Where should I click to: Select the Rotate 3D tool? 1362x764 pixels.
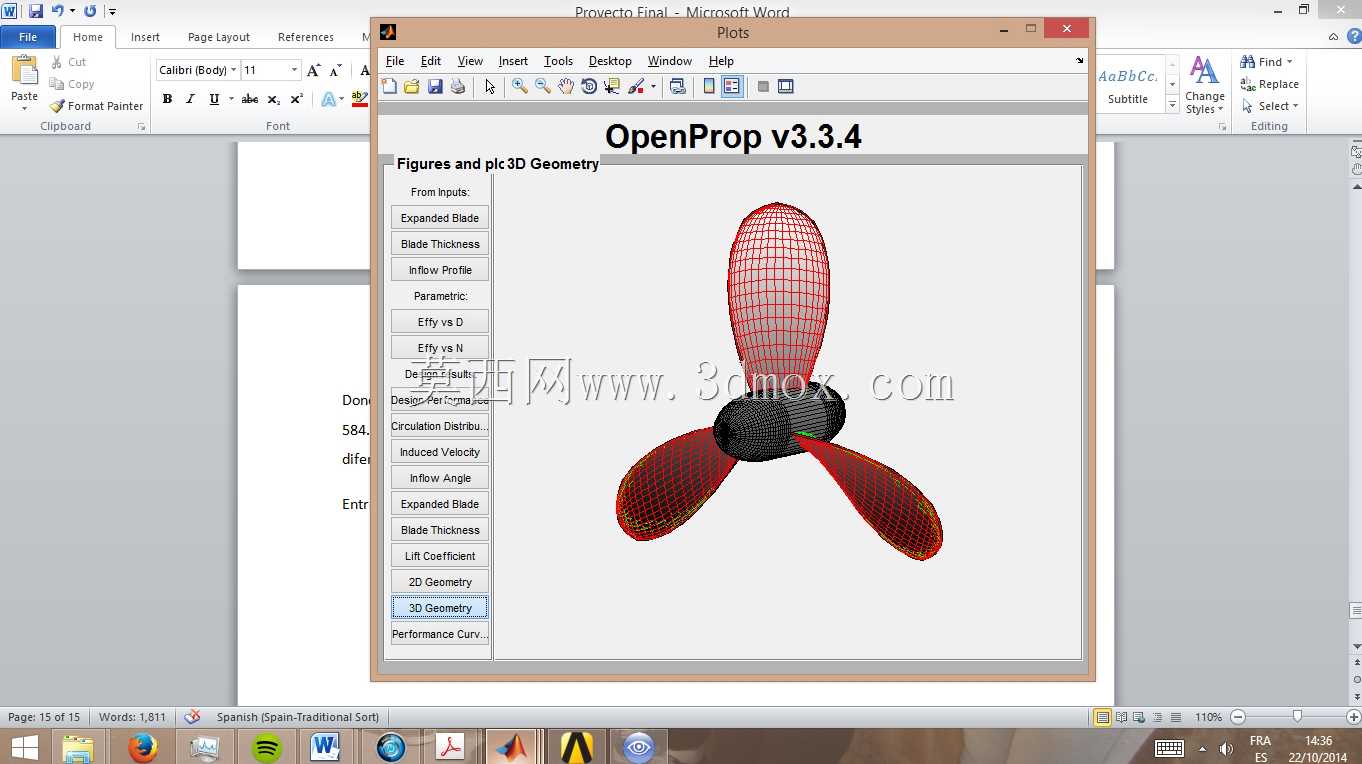coord(589,87)
